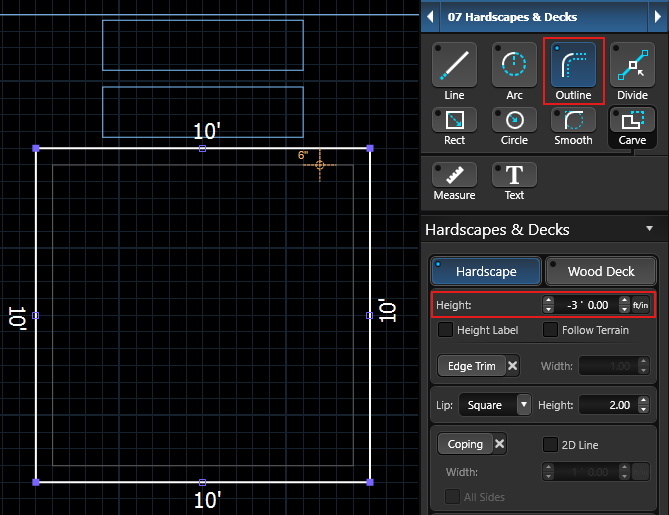Screen dimensions: 669x515
Task: Open the Lip style Square dropdown
Action: 495,405
